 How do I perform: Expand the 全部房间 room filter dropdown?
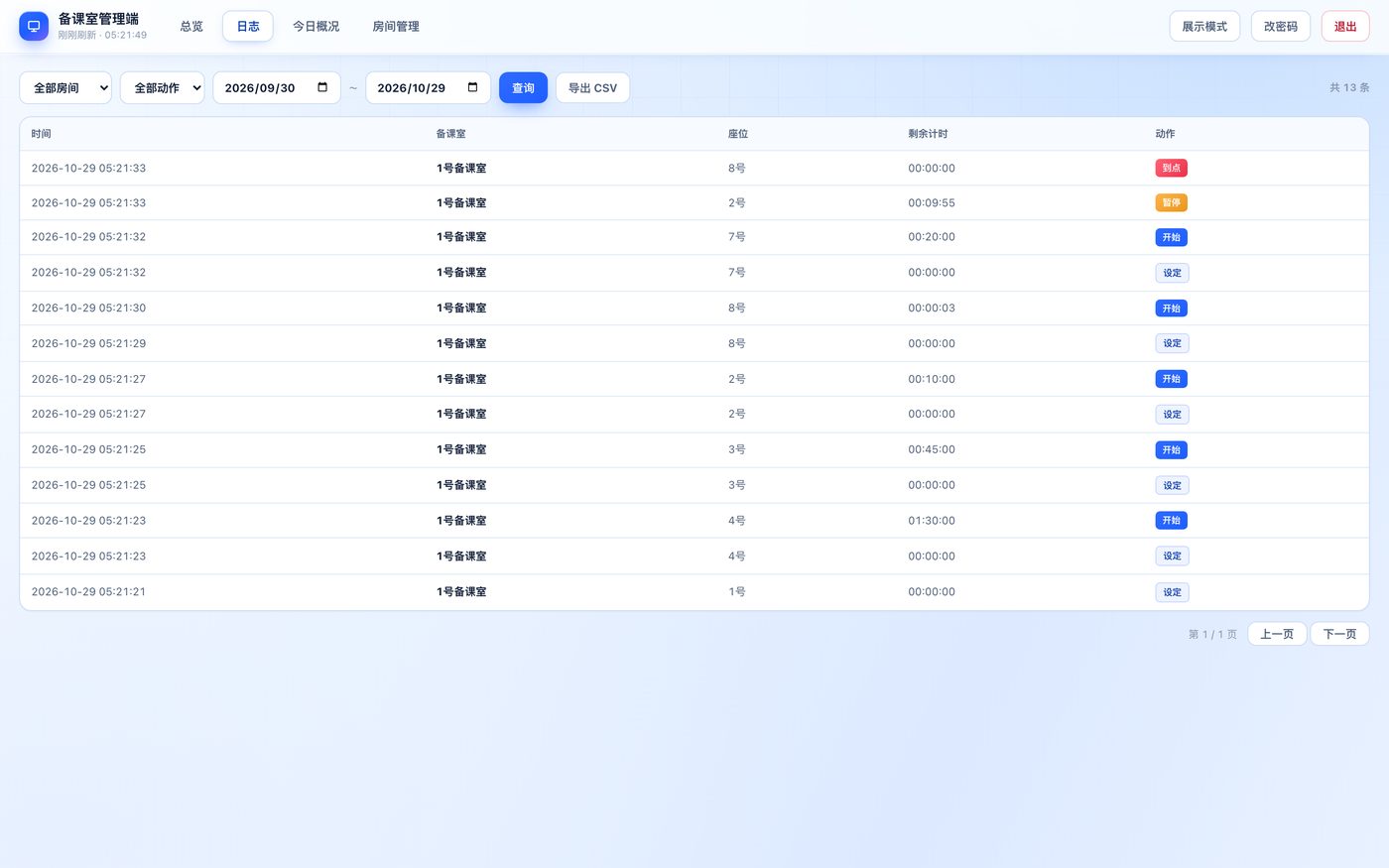[65, 87]
